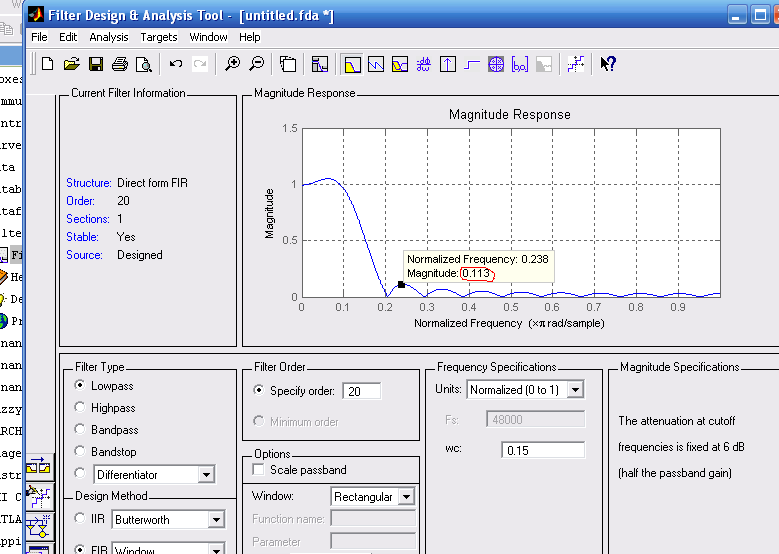Image resolution: width=779 pixels, height=554 pixels.
Task: Select Specify order option
Action: (258, 391)
